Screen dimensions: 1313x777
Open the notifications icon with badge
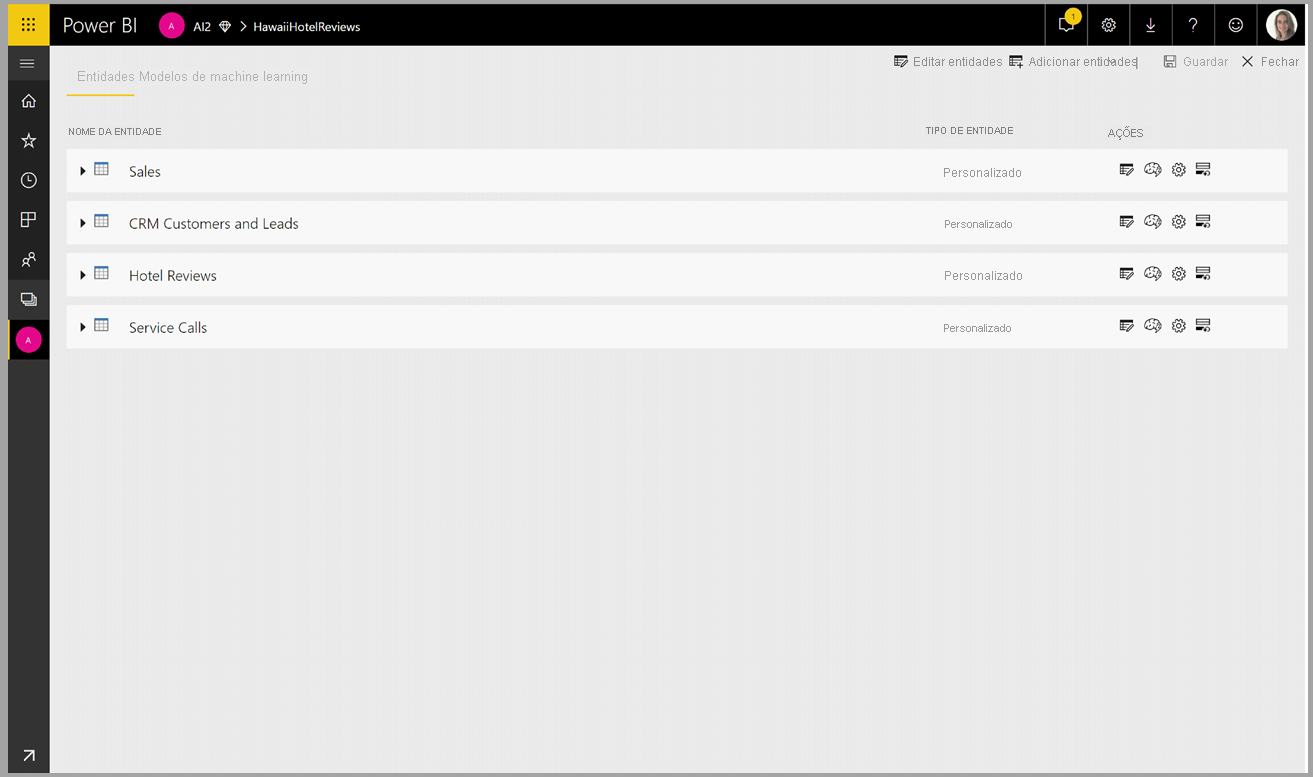pos(1067,25)
